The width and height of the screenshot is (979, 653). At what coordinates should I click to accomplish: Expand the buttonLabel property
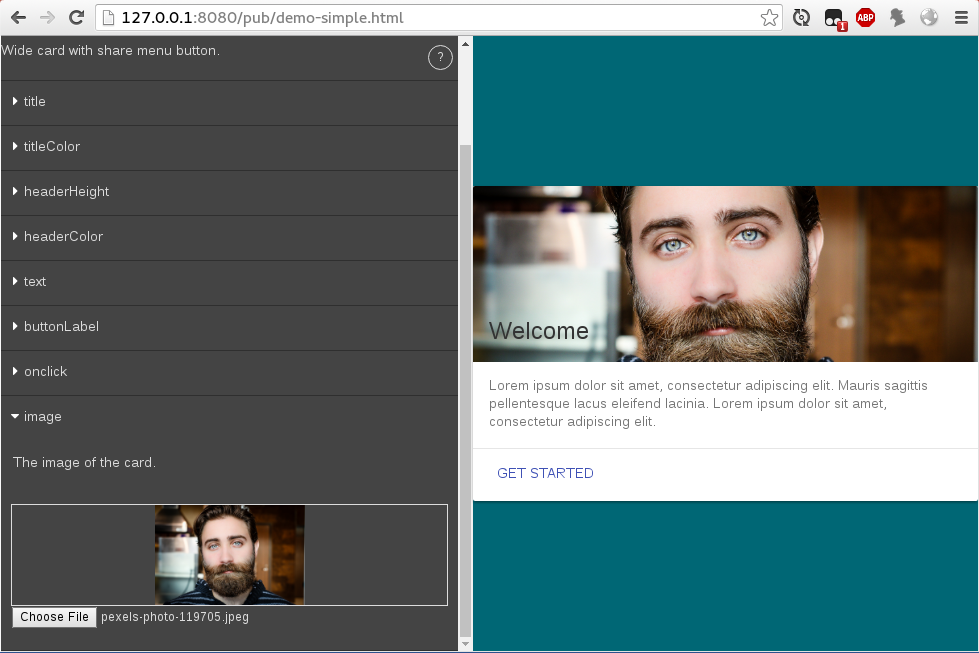pyautogui.click(x=229, y=326)
